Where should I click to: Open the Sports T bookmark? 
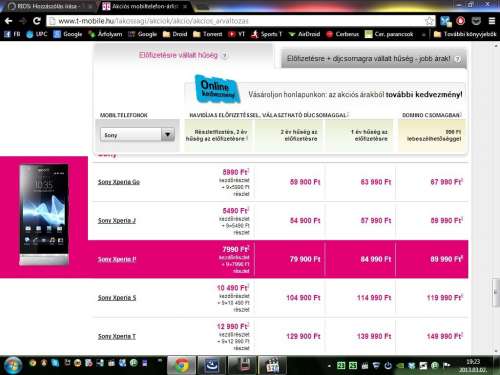click(x=267, y=34)
